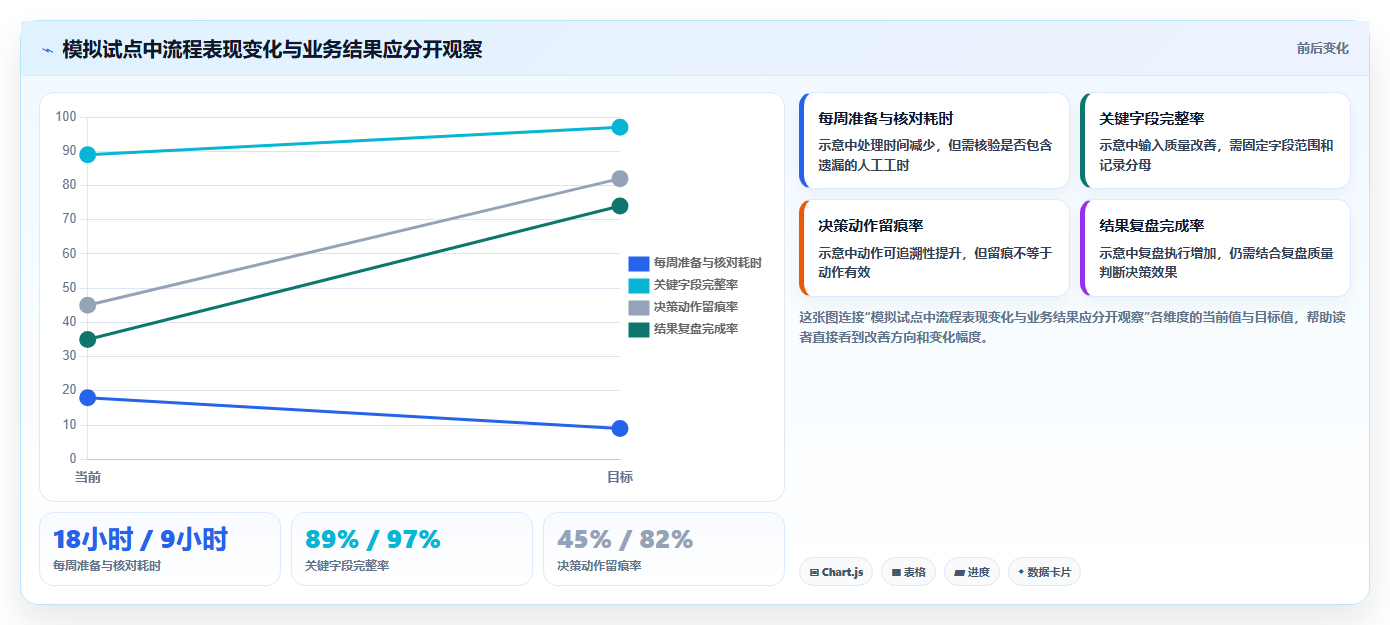
Task: Click the 结果复盘完成率 legend label
Action: click(696, 329)
